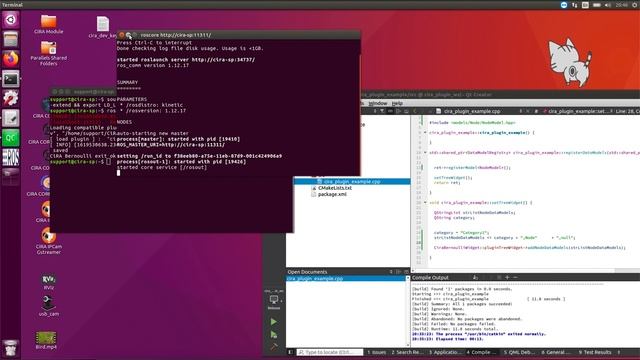Click the ROS icon in the launcher
Image resolution: width=640 pixels, height=360 pixels.
[11, 158]
